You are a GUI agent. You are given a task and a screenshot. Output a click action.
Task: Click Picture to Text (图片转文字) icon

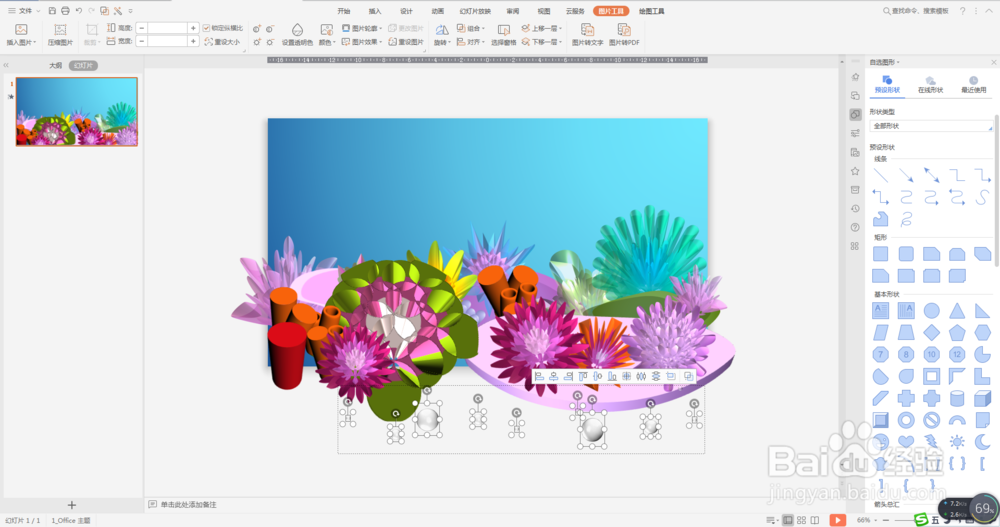click(587, 30)
